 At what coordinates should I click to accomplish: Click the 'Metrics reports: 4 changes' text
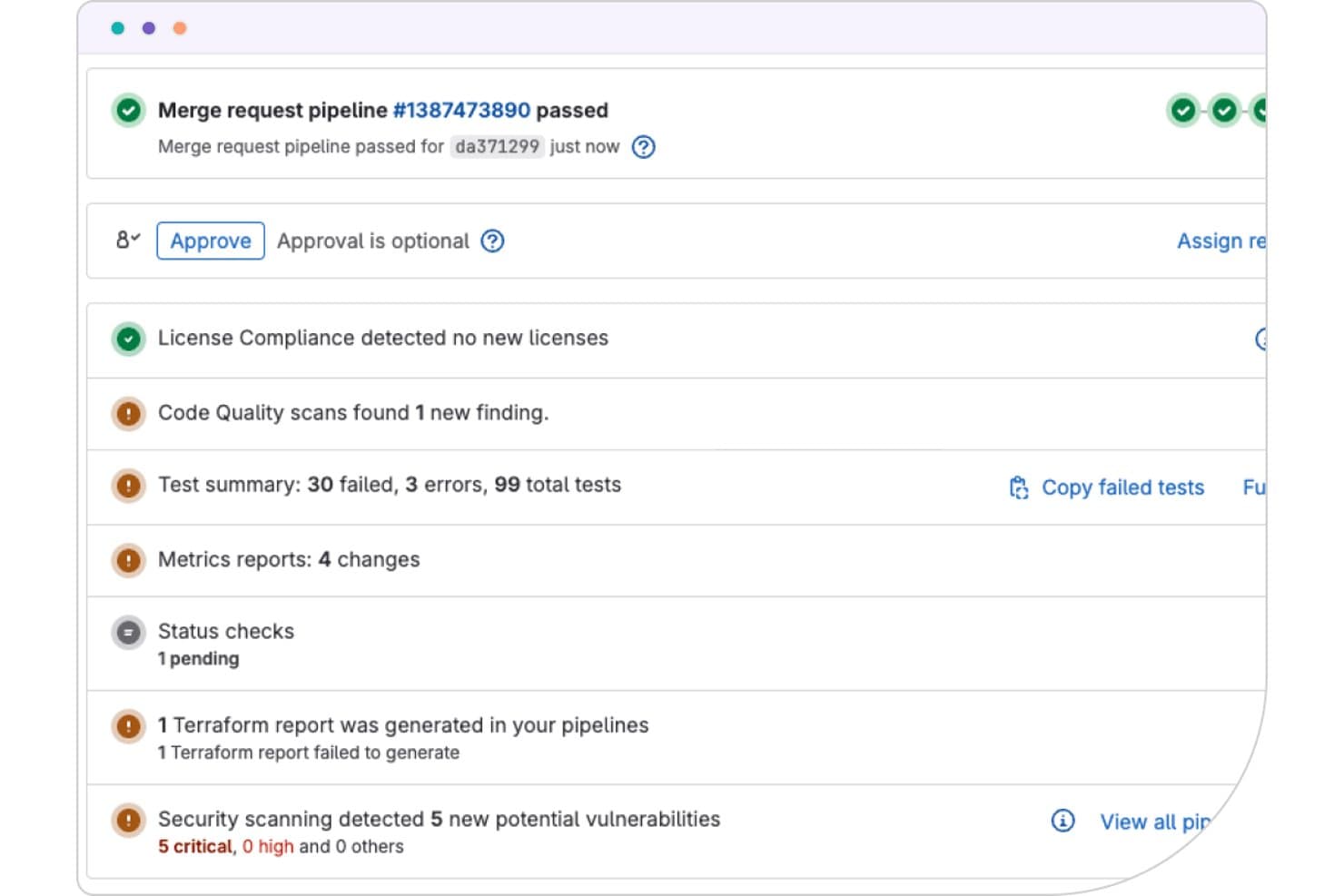pos(289,559)
